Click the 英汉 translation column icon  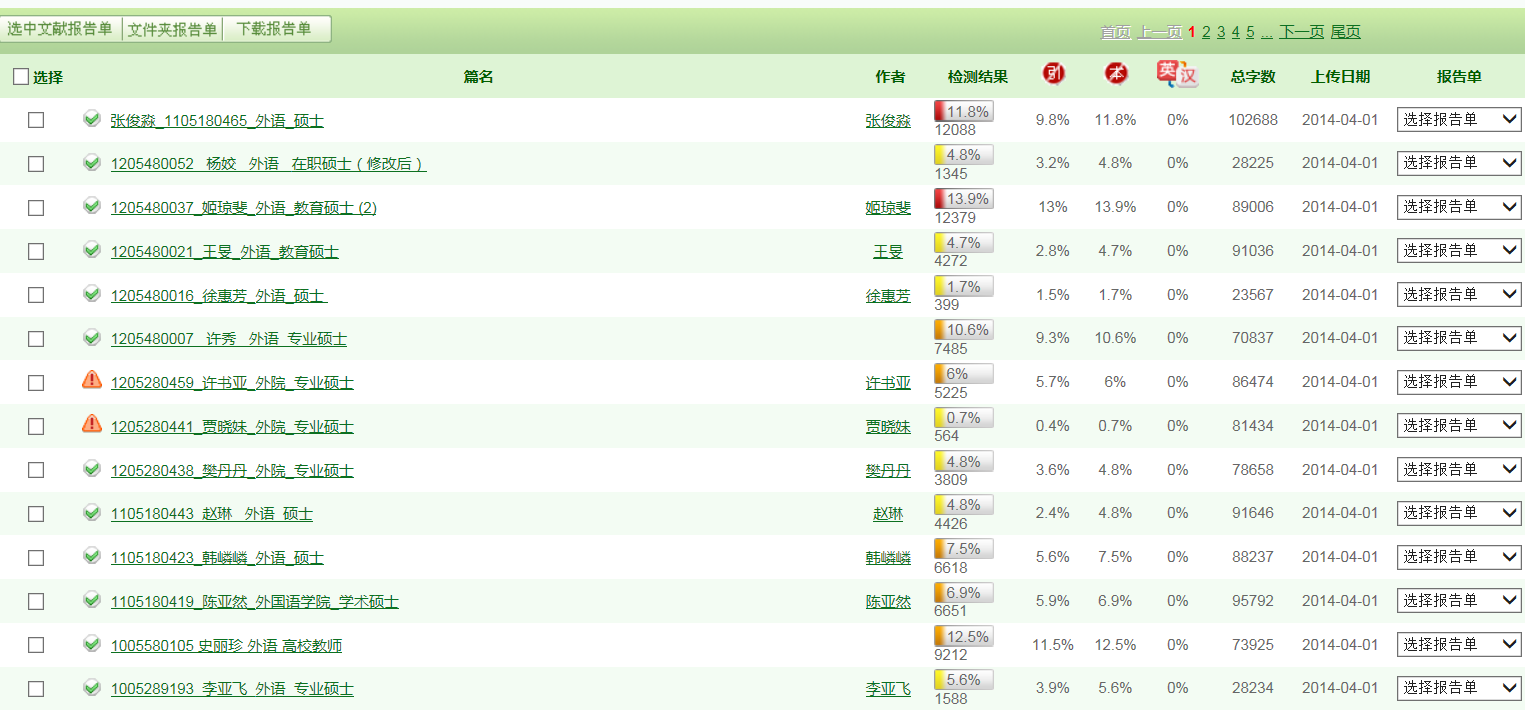[x=1177, y=74]
